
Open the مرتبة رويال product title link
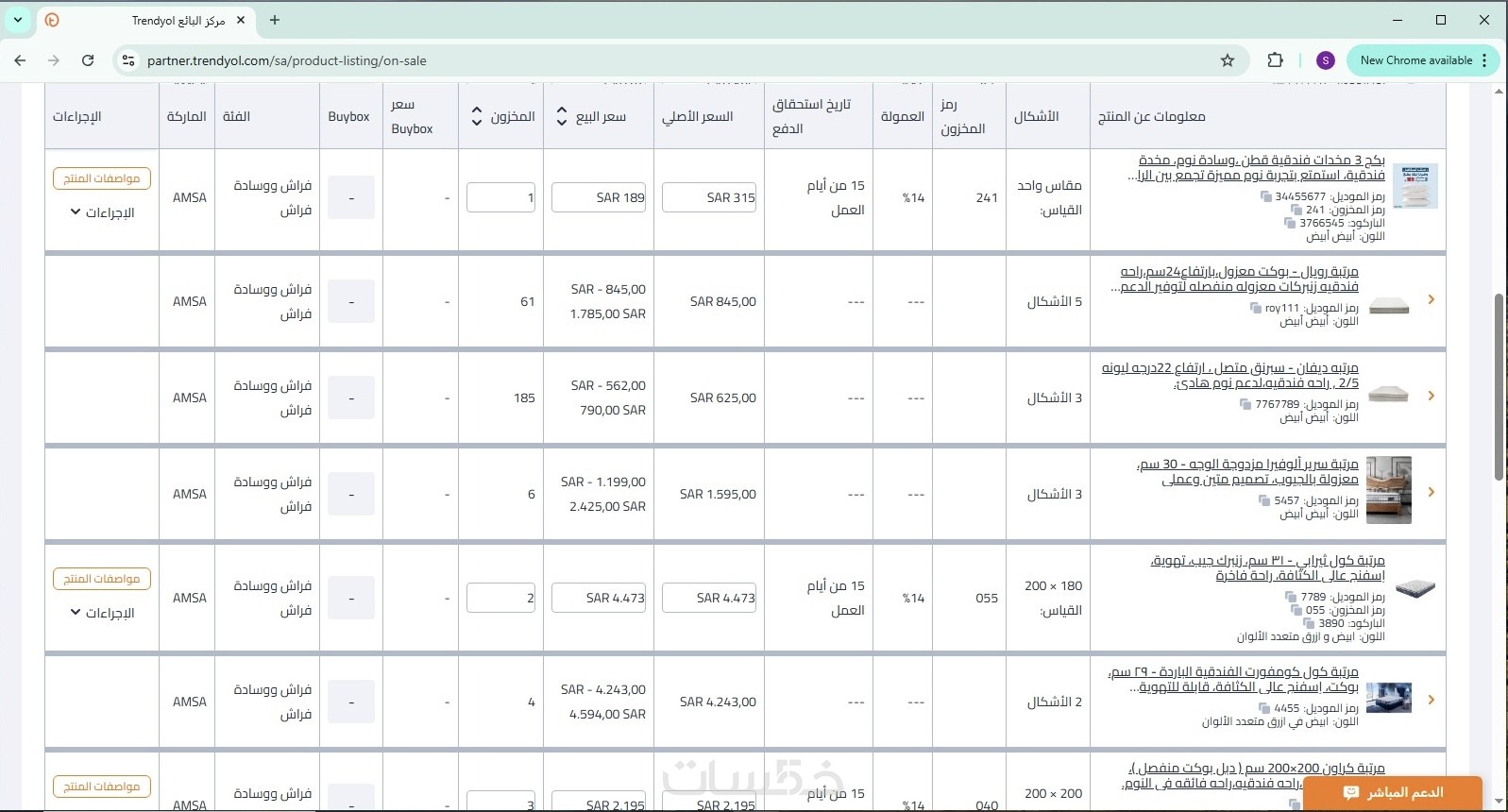(1234, 279)
